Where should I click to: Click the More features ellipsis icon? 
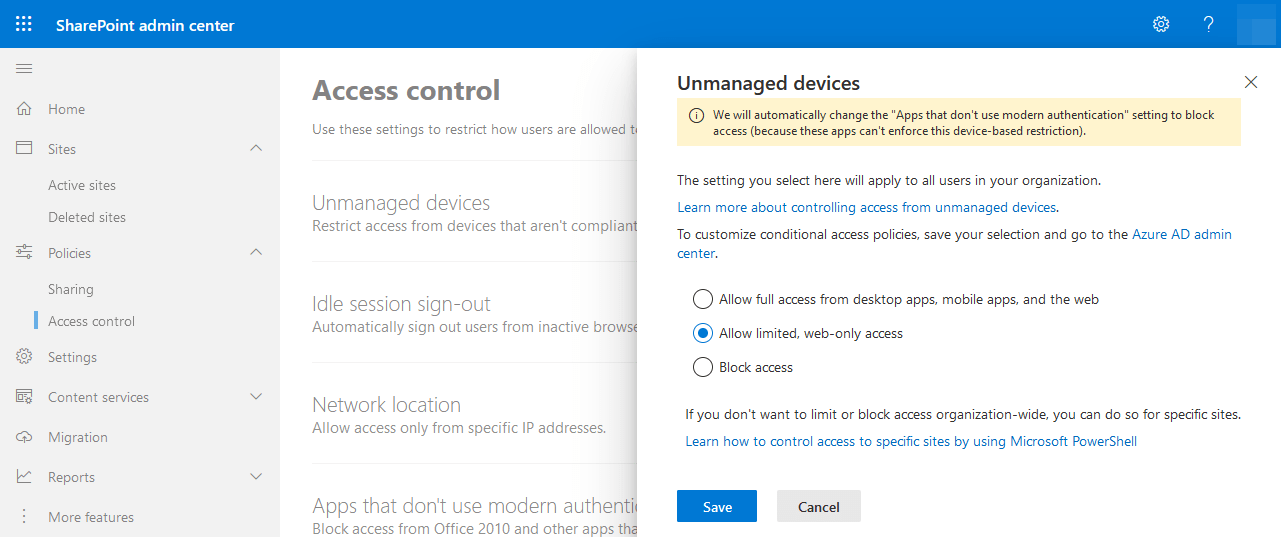tap(24, 517)
